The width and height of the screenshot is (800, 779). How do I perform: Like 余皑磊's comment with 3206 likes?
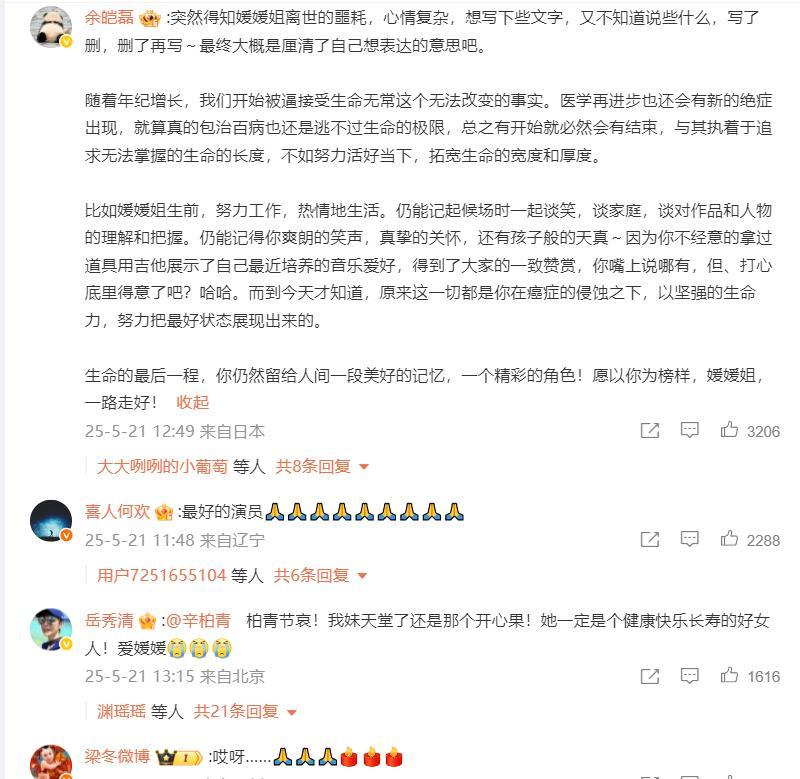(x=729, y=430)
